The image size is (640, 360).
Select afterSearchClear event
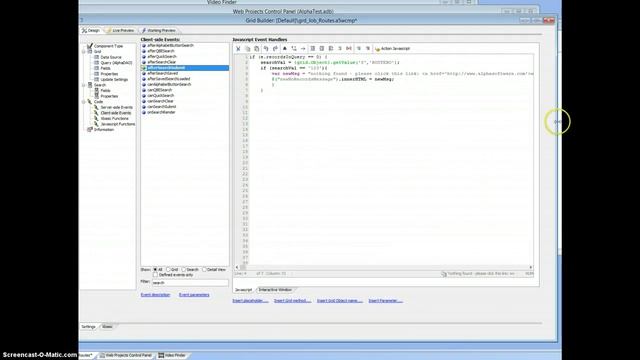(161, 62)
